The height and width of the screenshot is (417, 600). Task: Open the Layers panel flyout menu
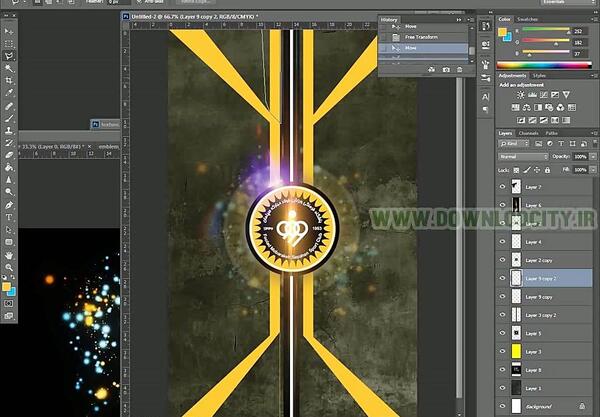(x=594, y=133)
